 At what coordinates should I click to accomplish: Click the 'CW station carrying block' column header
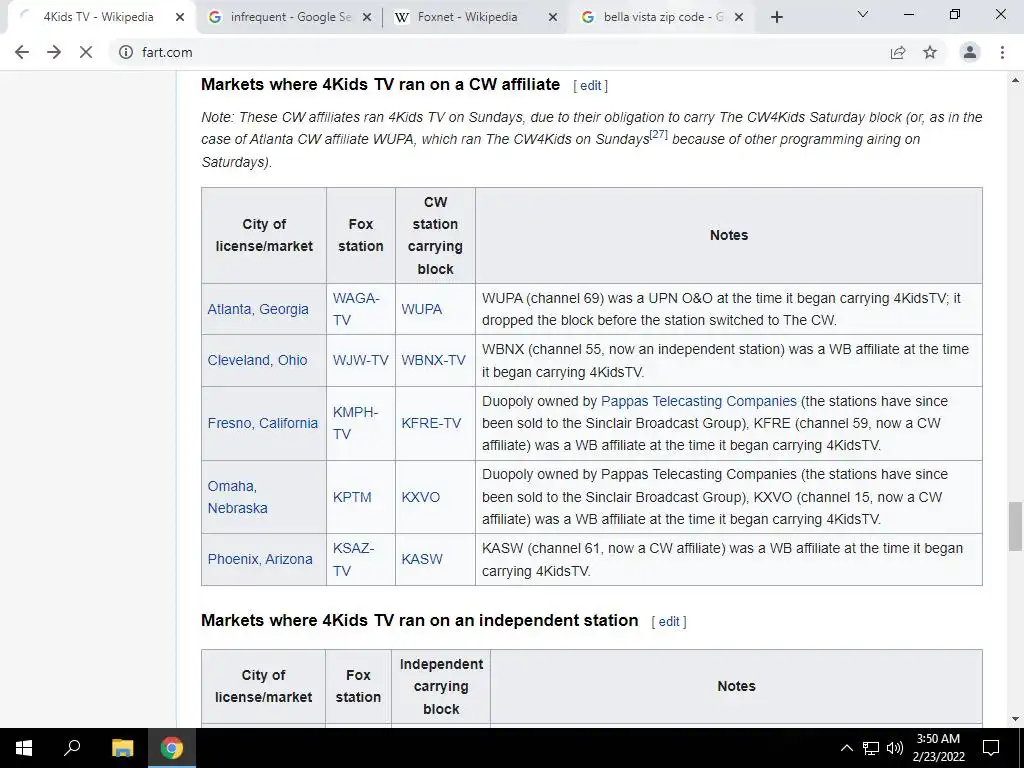[435, 235]
